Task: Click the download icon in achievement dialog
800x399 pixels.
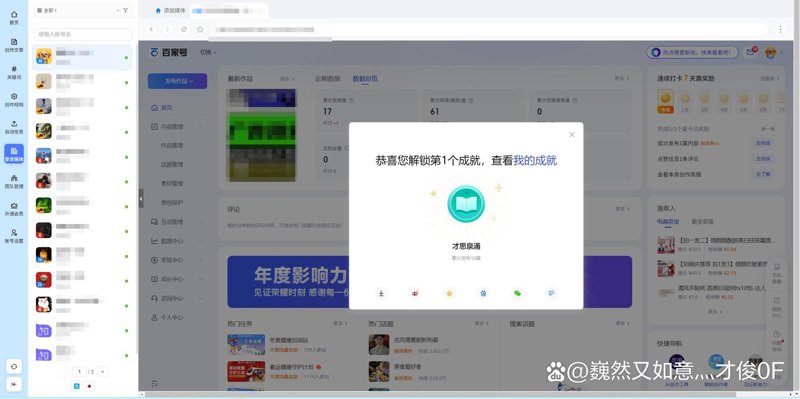Action: [381, 293]
